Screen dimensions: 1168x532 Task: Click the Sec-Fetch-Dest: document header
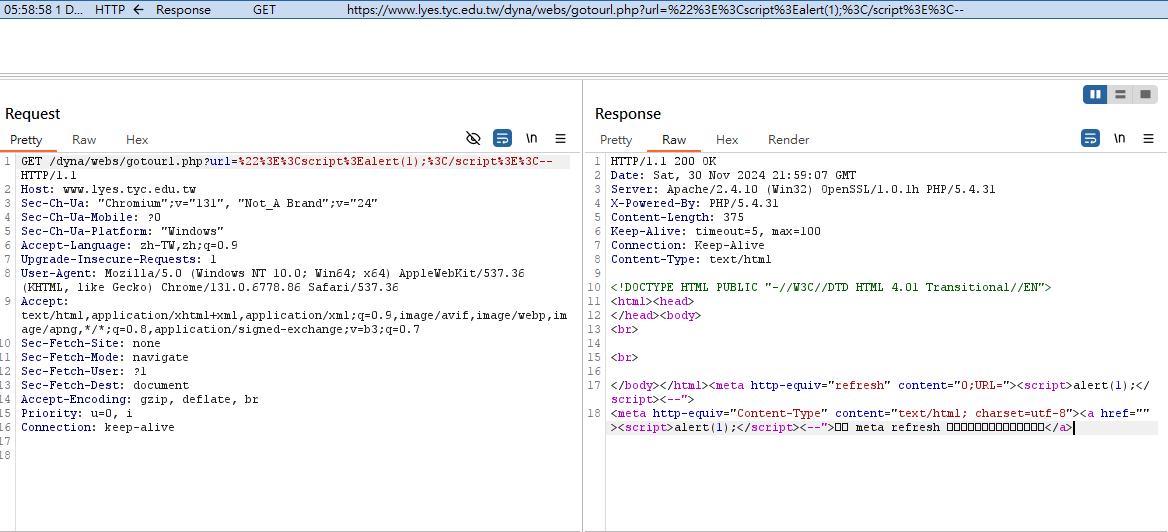(x=105, y=385)
